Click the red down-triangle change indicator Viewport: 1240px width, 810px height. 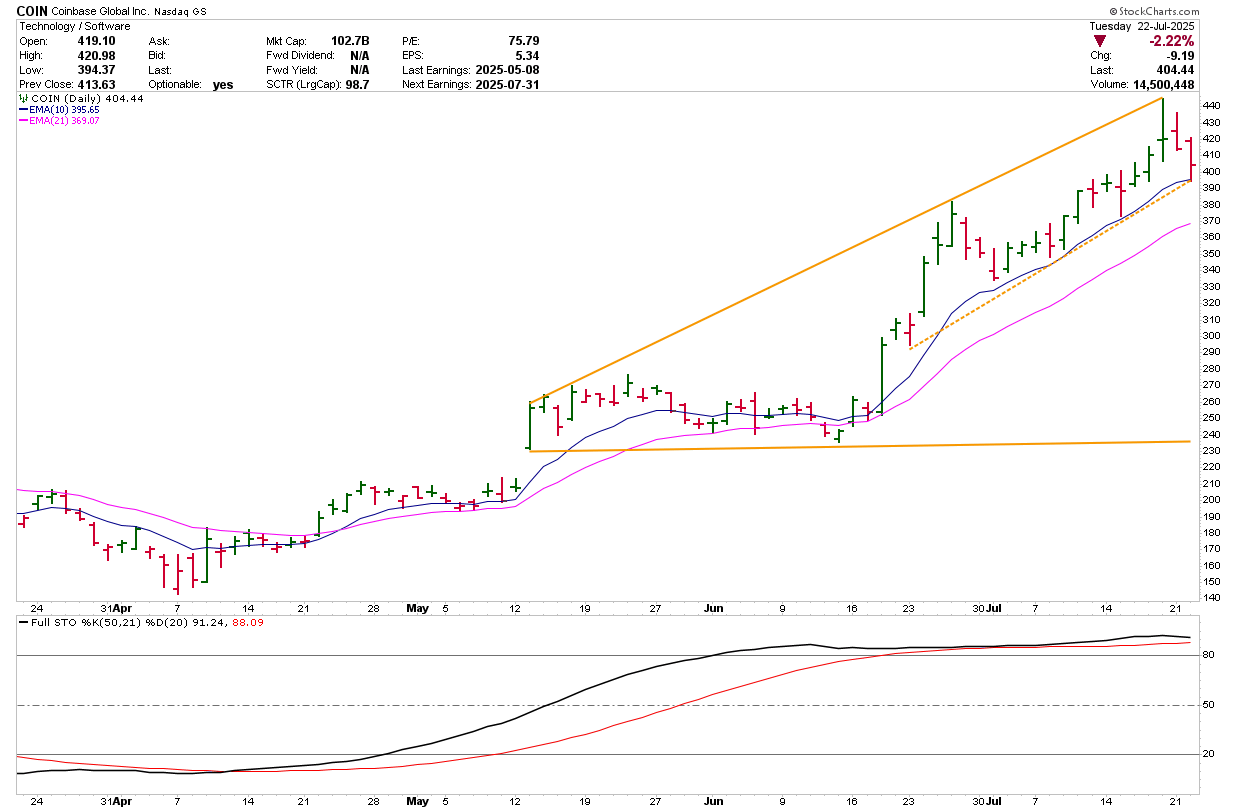click(x=1100, y=41)
